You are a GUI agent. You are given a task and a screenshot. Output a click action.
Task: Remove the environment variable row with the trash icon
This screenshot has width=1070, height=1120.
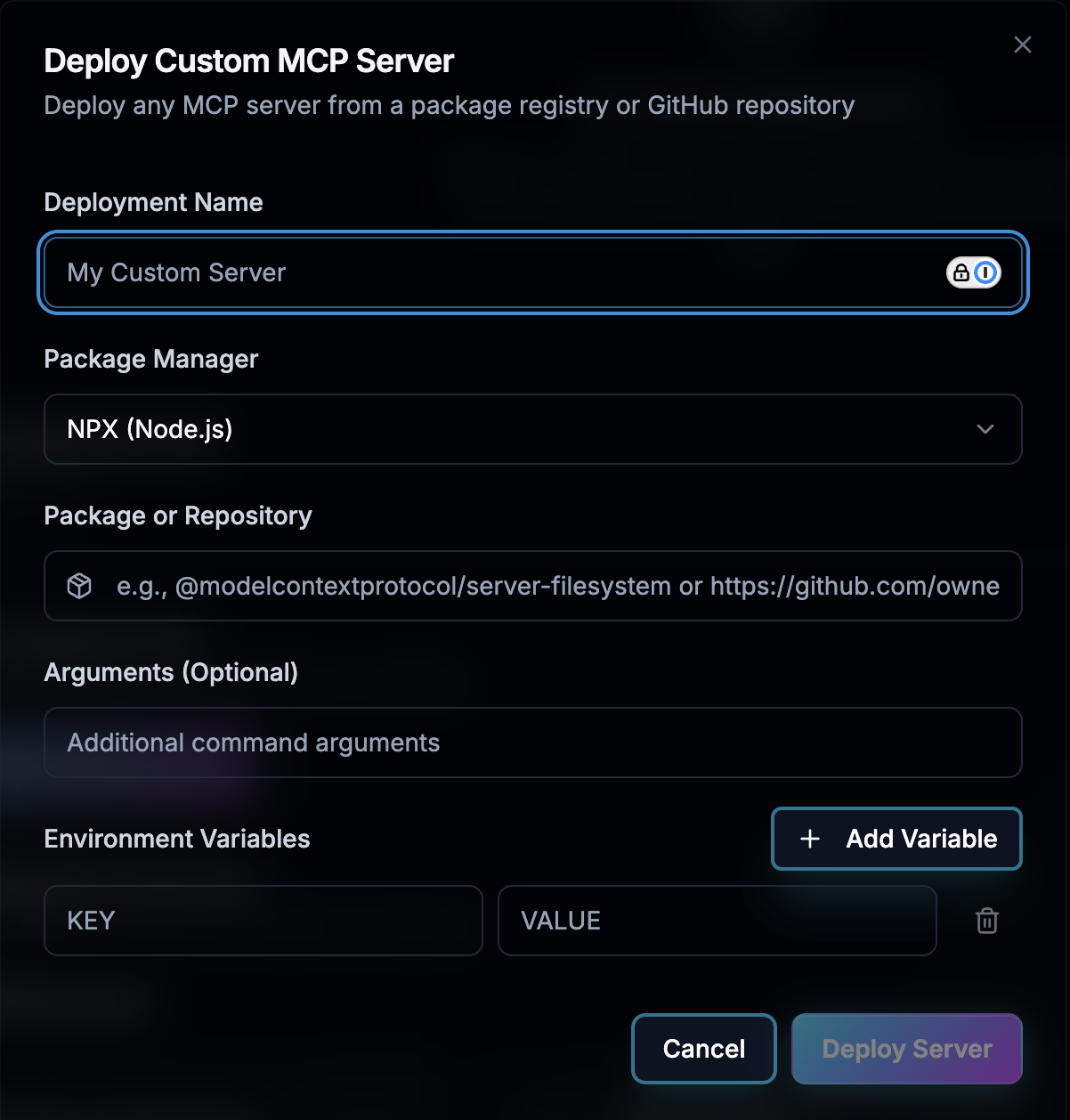[986, 921]
